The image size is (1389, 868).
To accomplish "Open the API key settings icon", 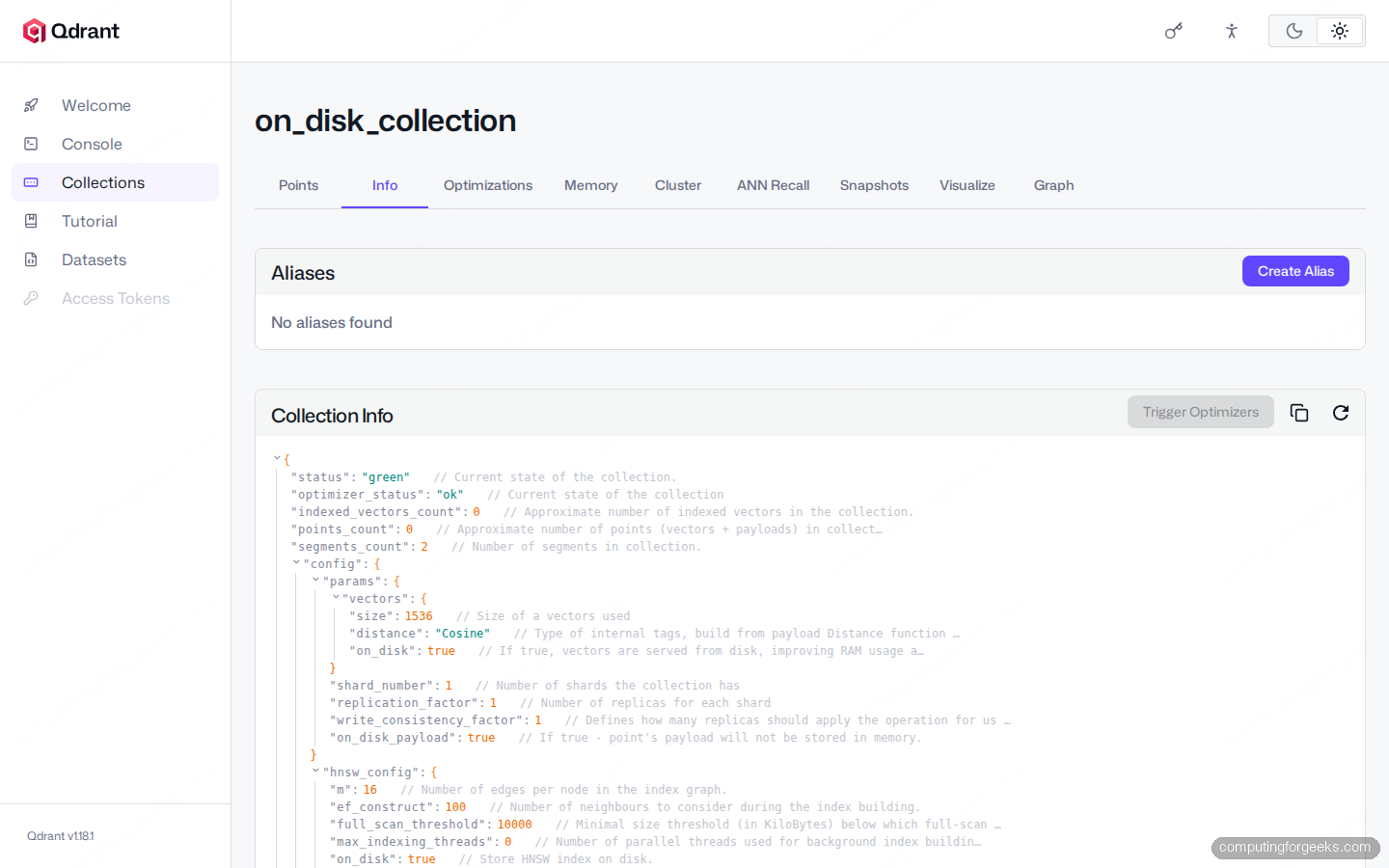I will tap(1174, 31).
